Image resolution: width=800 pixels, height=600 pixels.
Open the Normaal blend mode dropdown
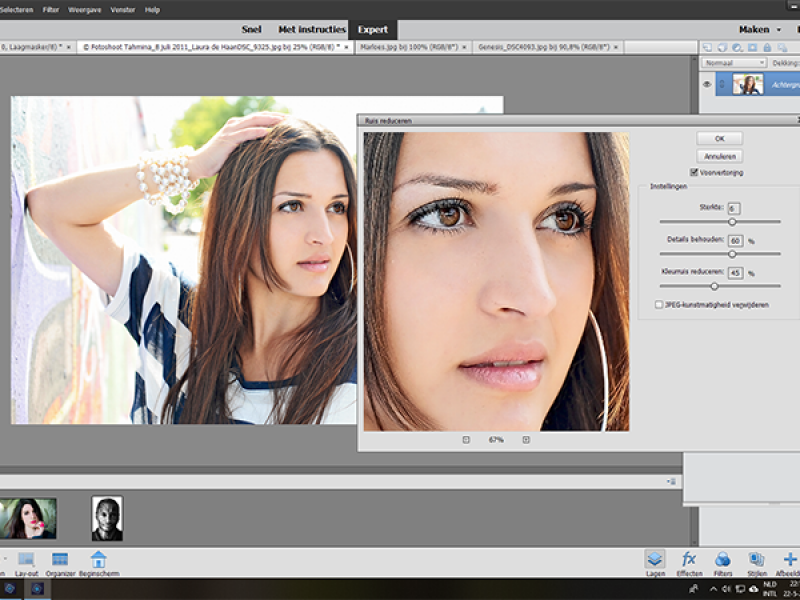pyautogui.click(x=733, y=62)
